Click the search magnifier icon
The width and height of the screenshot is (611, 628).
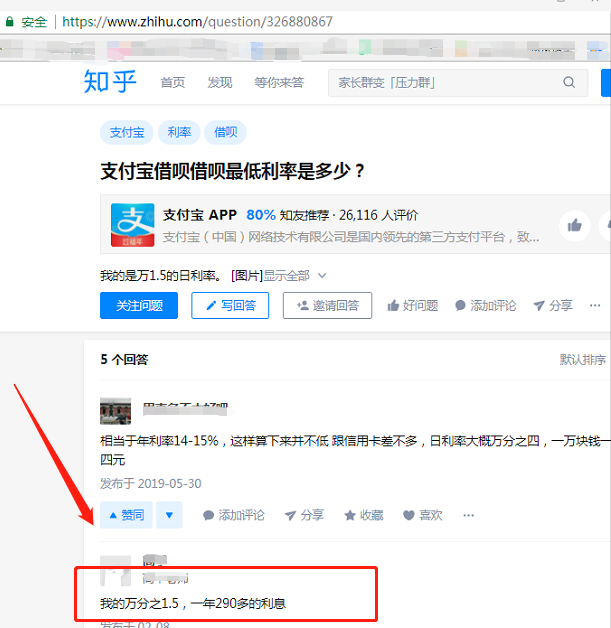tap(569, 83)
